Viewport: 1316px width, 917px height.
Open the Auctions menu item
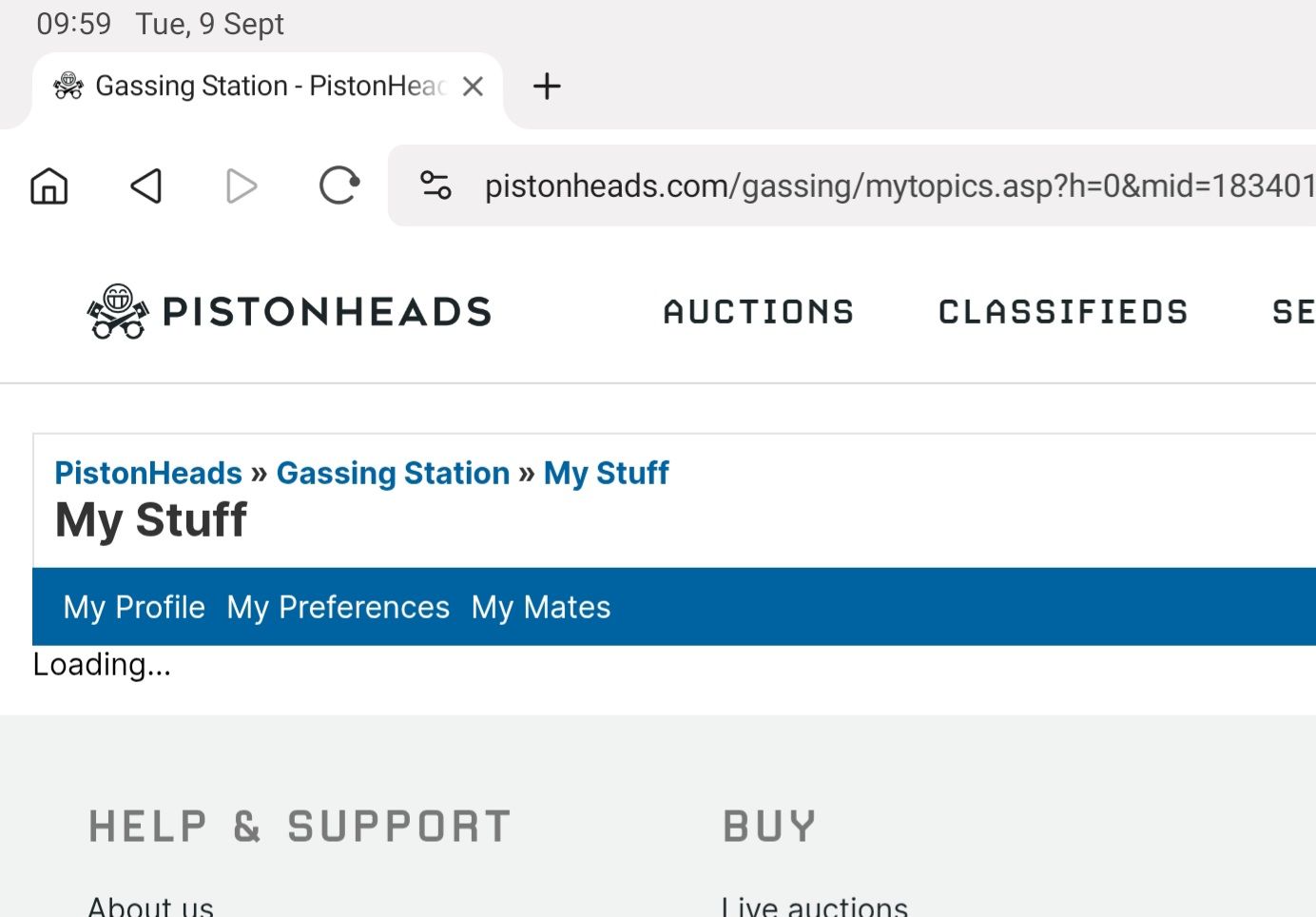pos(759,312)
